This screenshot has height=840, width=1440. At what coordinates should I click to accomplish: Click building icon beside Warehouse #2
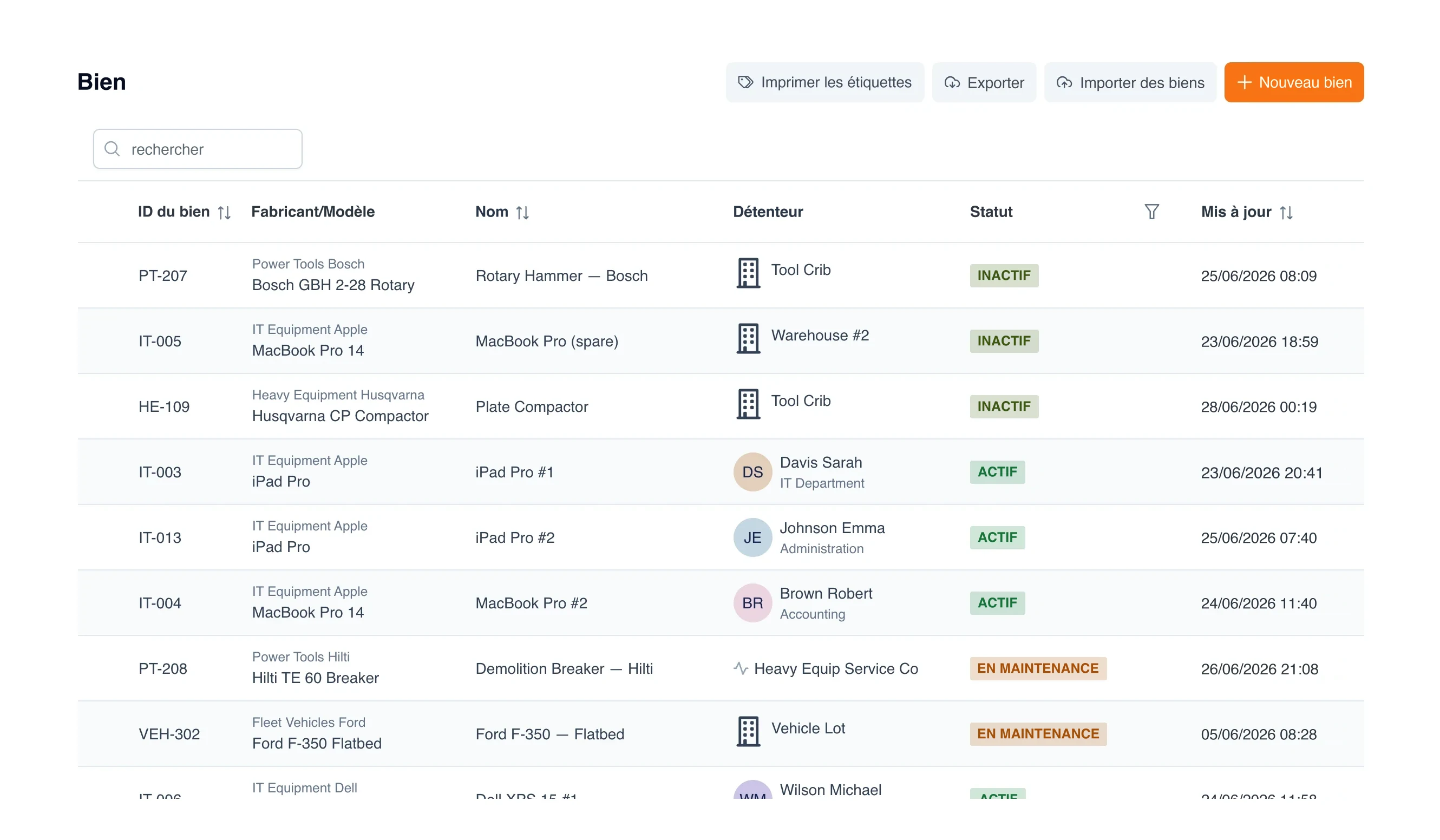tap(748, 338)
